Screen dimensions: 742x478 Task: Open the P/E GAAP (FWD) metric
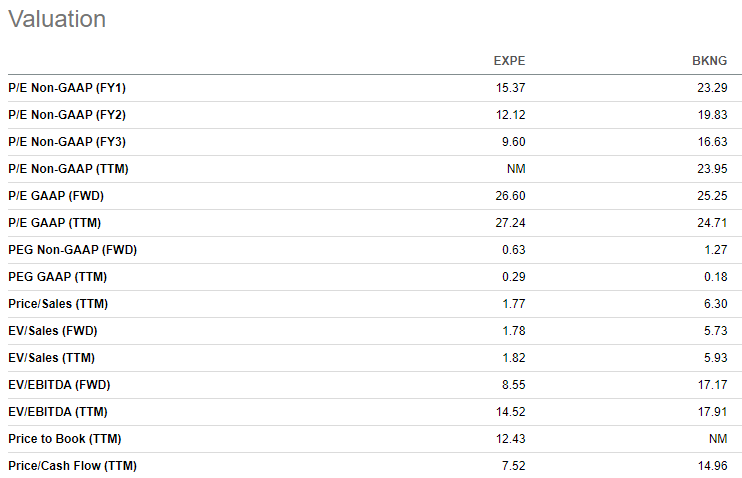tap(56, 196)
